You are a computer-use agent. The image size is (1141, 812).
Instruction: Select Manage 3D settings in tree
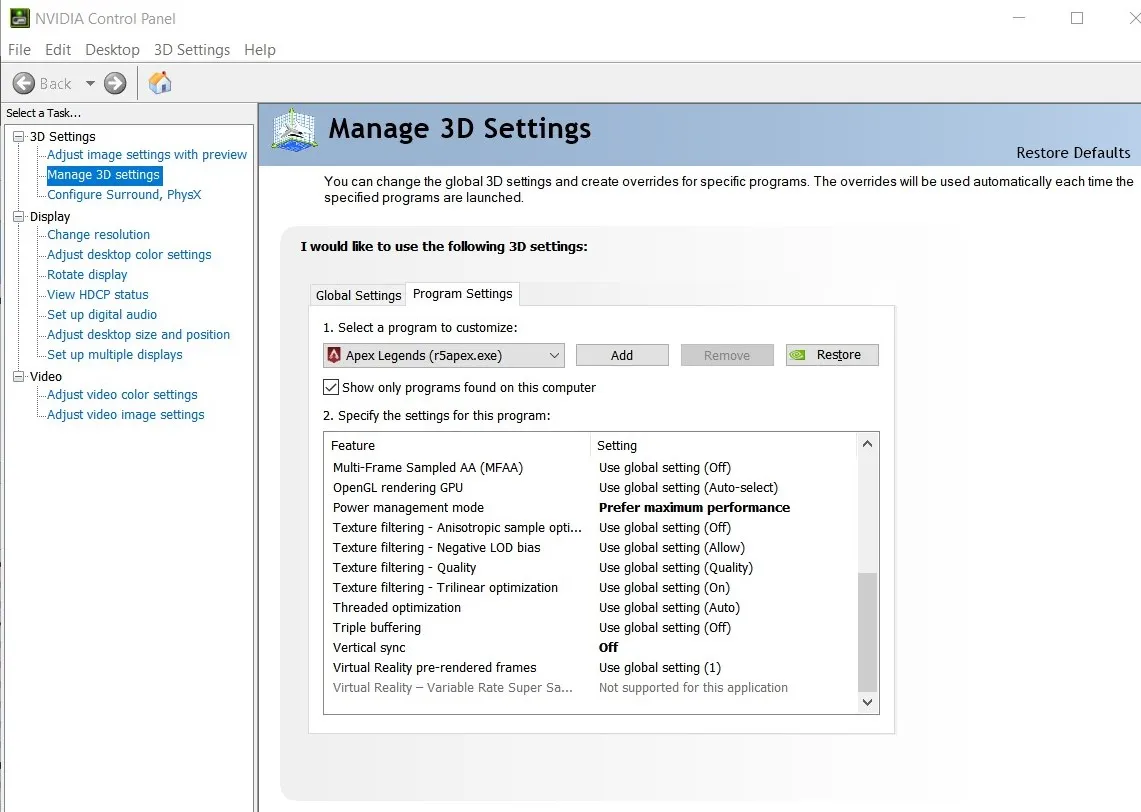click(x=103, y=175)
